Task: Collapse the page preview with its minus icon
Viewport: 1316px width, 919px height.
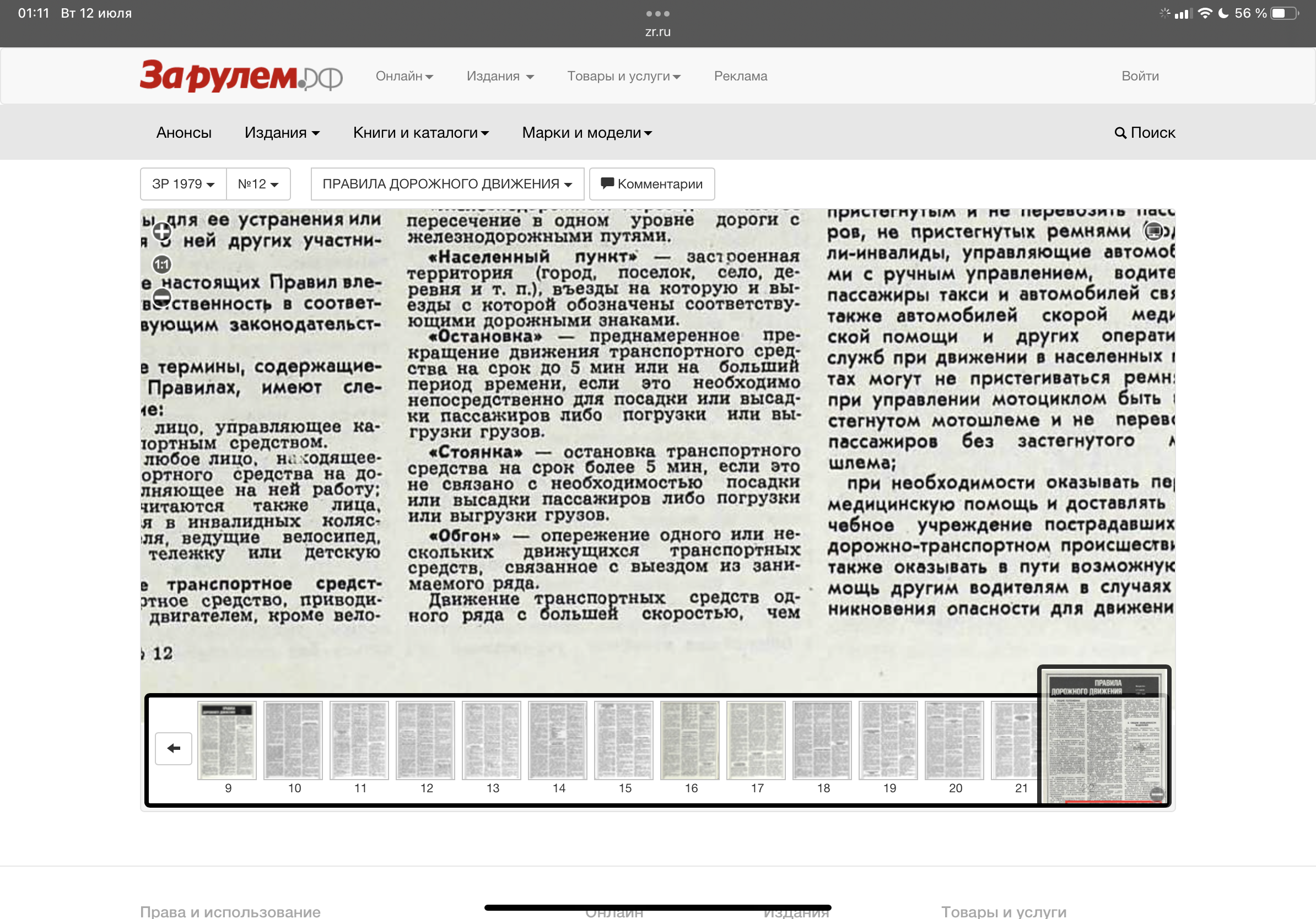Action: point(1156,794)
